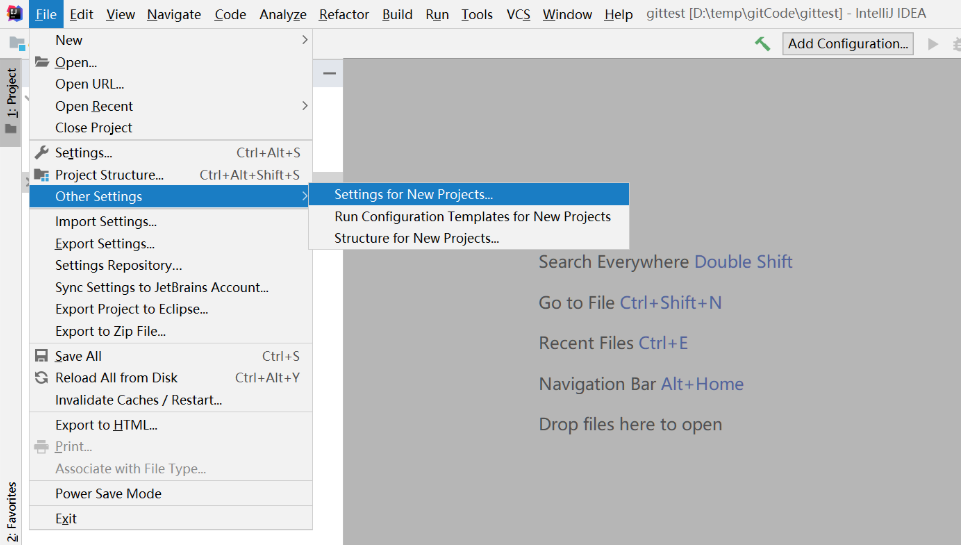Open the 2: Favorites side tool window tab

pos(12,512)
